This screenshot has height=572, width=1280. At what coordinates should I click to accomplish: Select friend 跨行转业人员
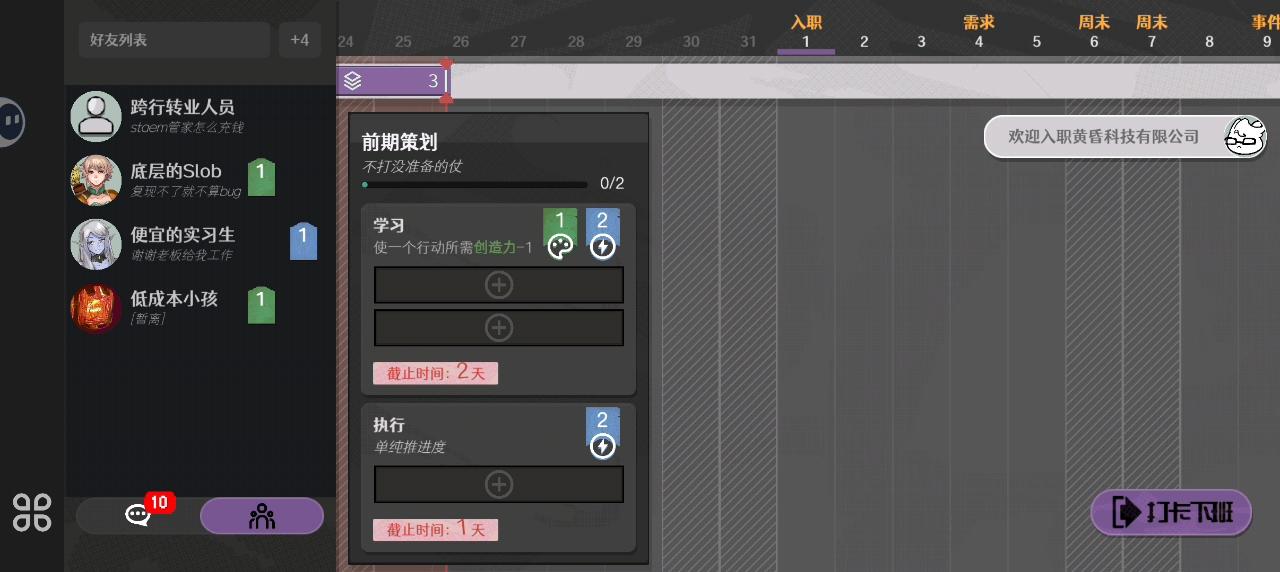pos(182,107)
